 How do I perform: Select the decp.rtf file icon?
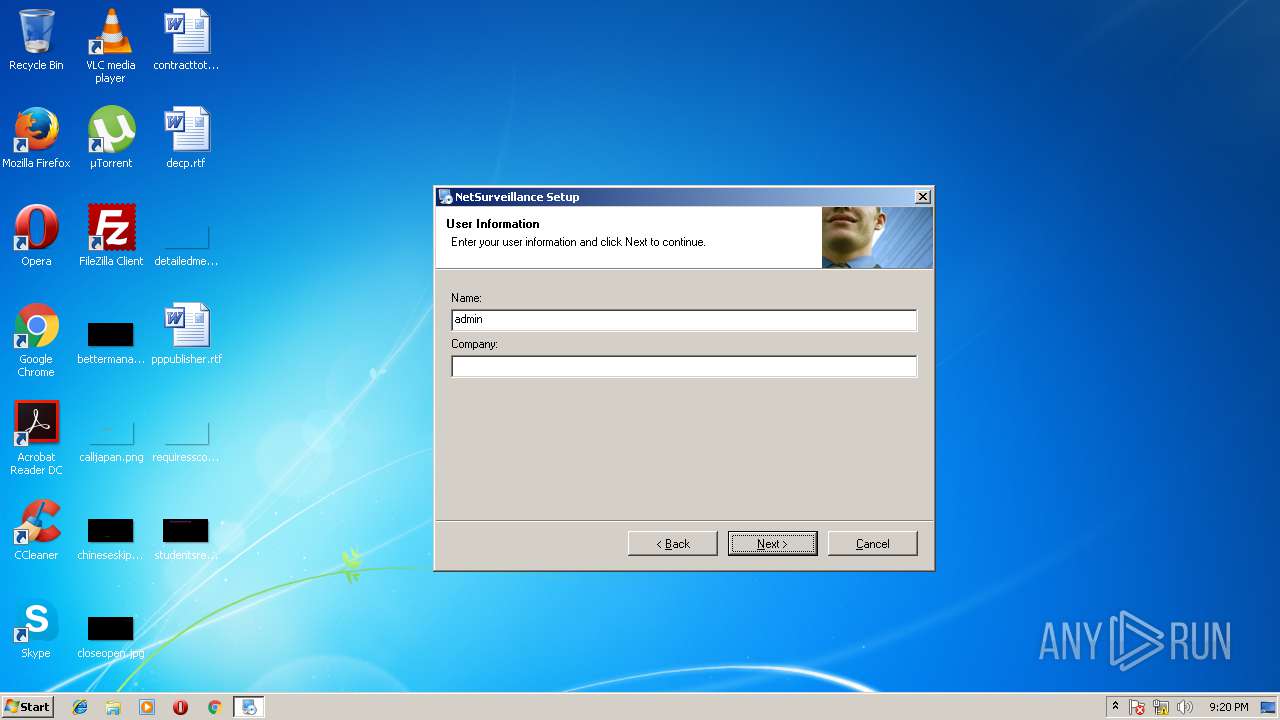[x=186, y=138]
